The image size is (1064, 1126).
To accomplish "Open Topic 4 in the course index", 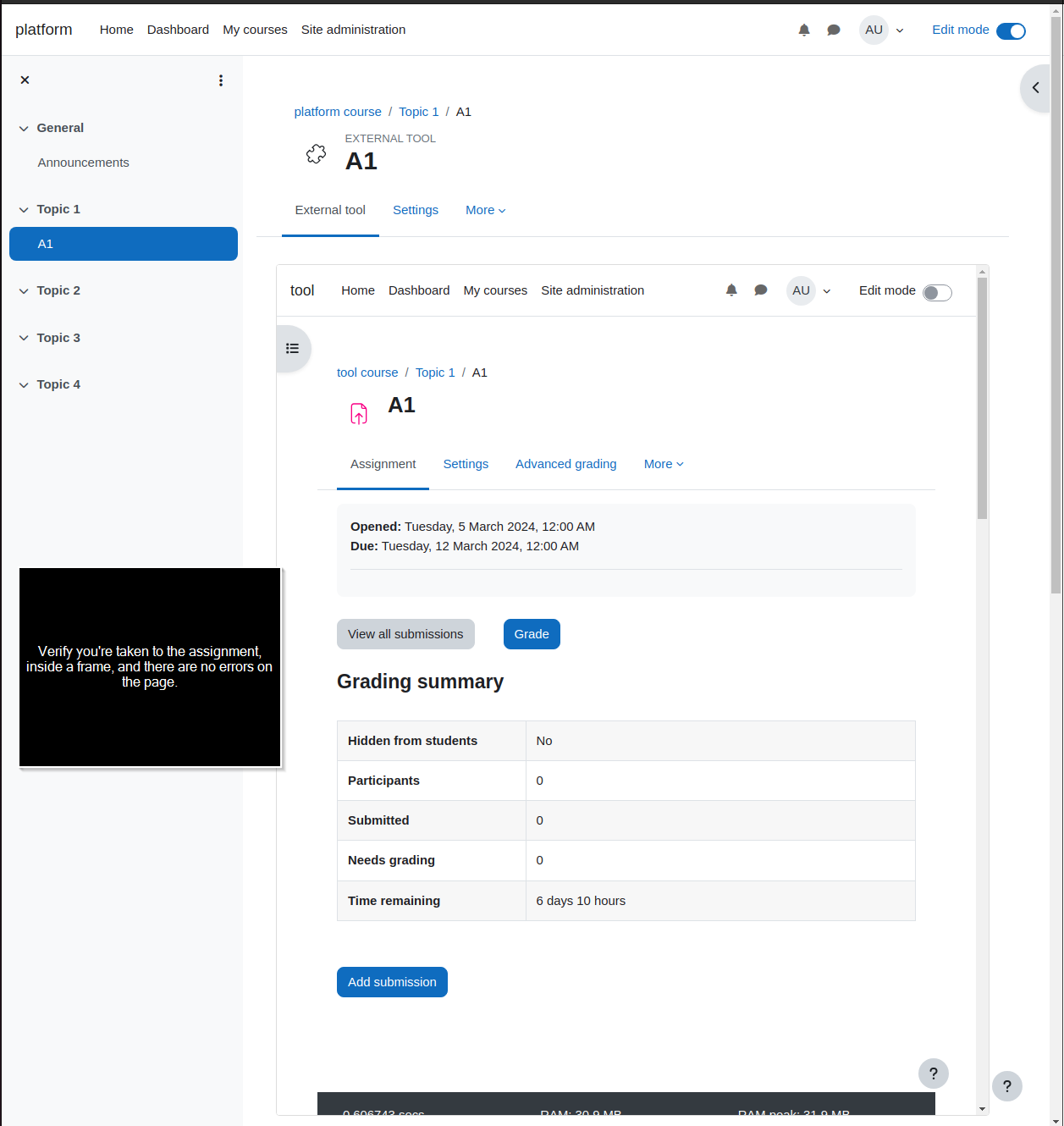I will click(x=58, y=384).
